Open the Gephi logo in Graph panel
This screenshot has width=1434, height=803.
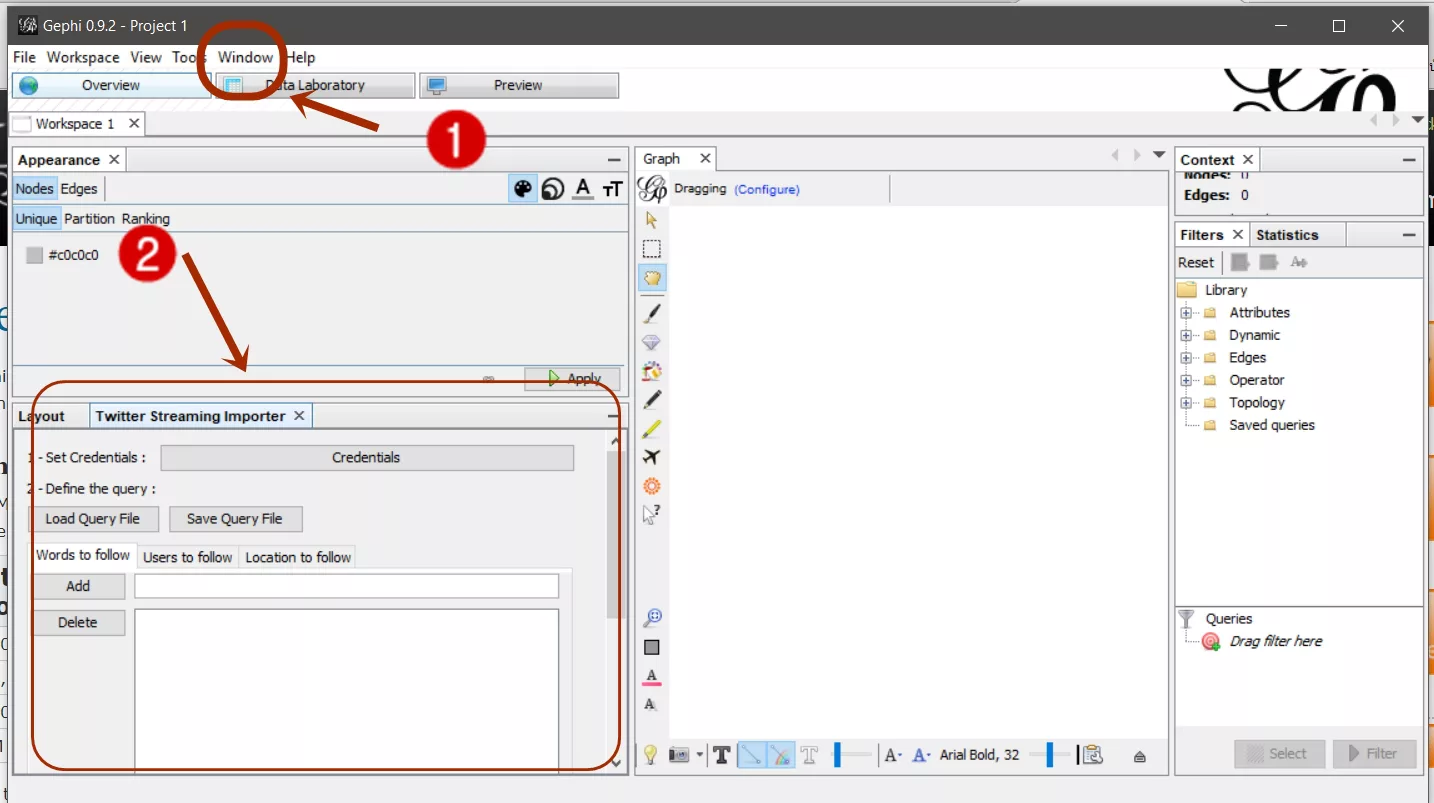tap(653, 189)
